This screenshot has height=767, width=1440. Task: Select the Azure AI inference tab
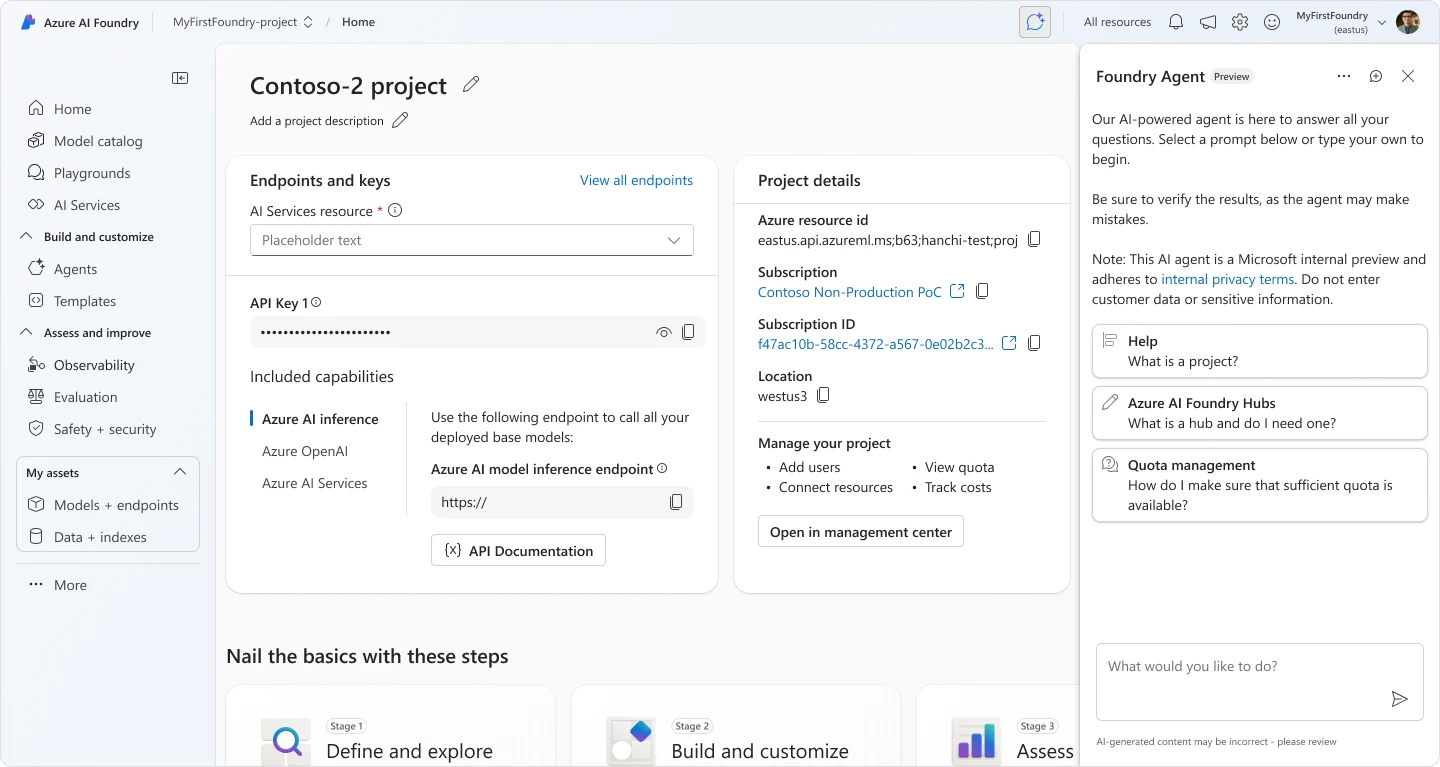pos(320,419)
